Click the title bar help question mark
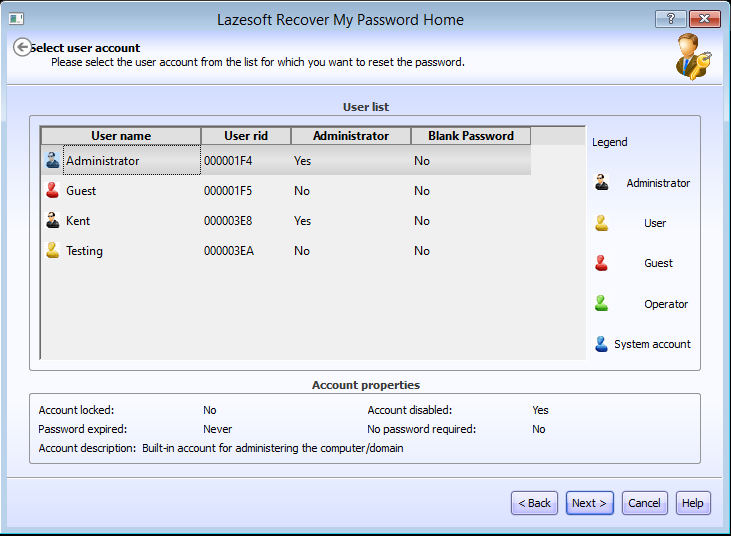The height and width of the screenshot is (536, 731). (670, 19)
